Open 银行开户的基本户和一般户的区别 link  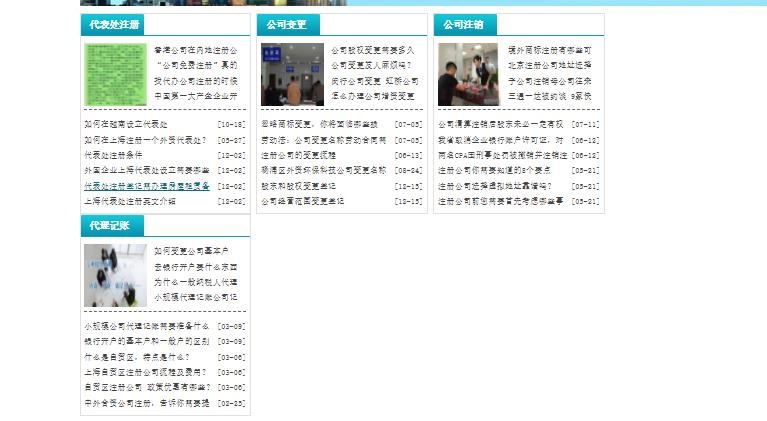click(145, 341)
